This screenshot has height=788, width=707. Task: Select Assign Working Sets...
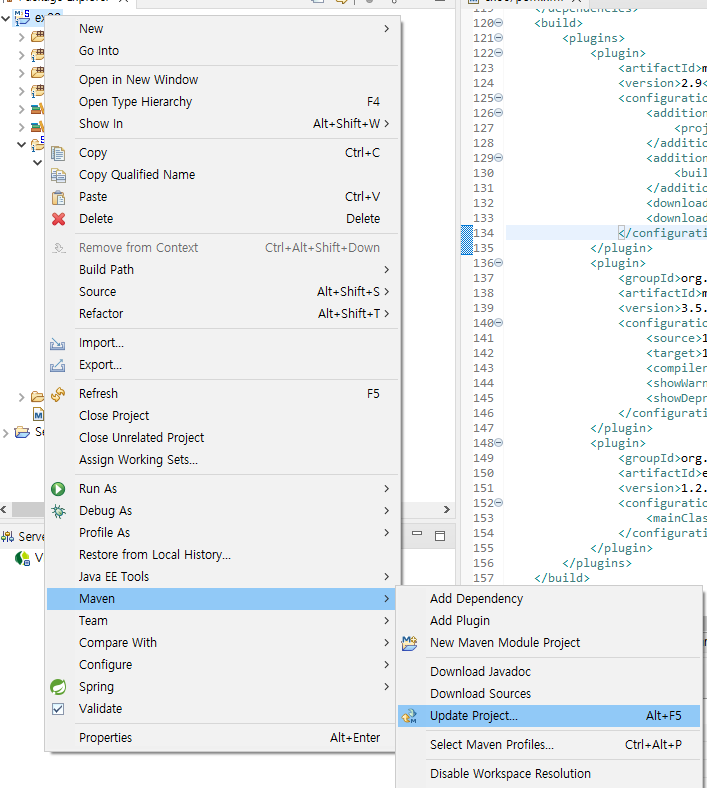tap(222, 460)
